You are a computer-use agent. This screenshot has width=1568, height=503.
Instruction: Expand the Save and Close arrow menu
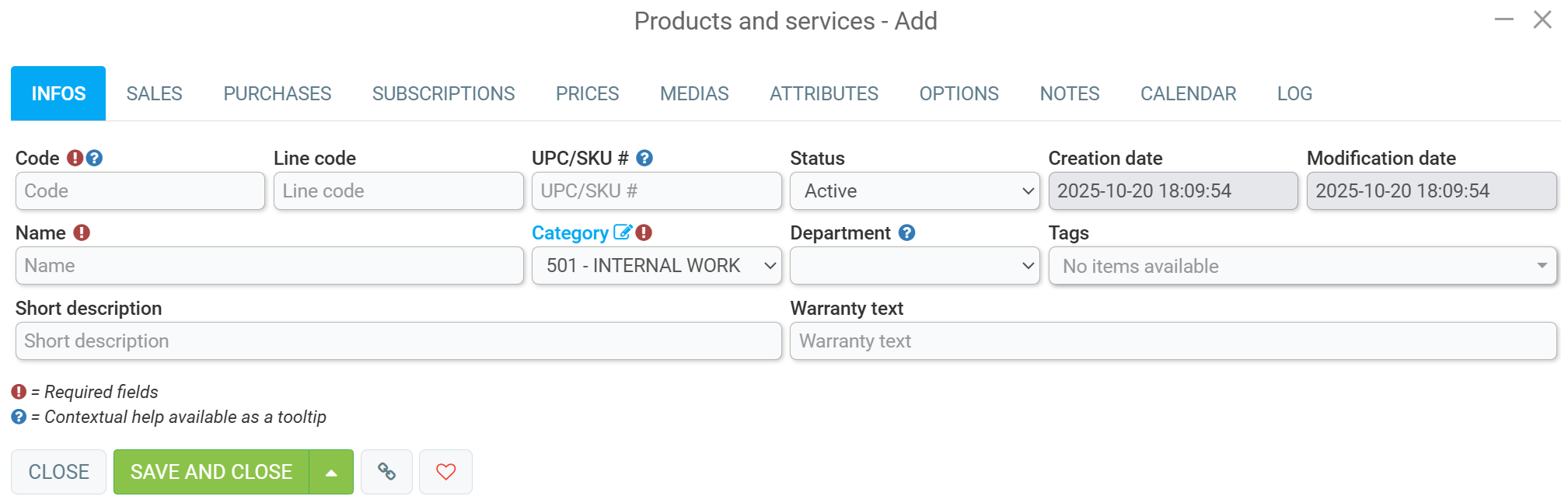coord(331,472)
